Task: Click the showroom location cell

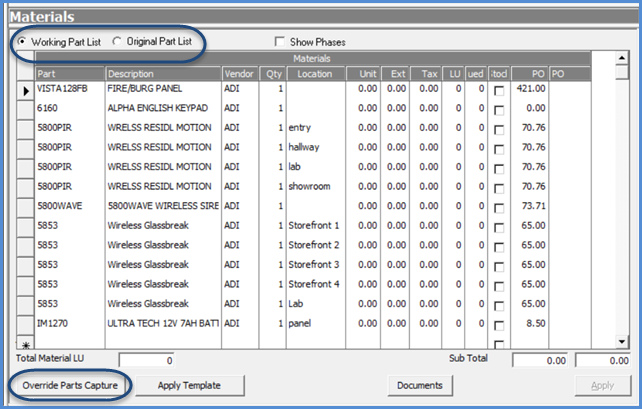Action: (x=316, y=186)
